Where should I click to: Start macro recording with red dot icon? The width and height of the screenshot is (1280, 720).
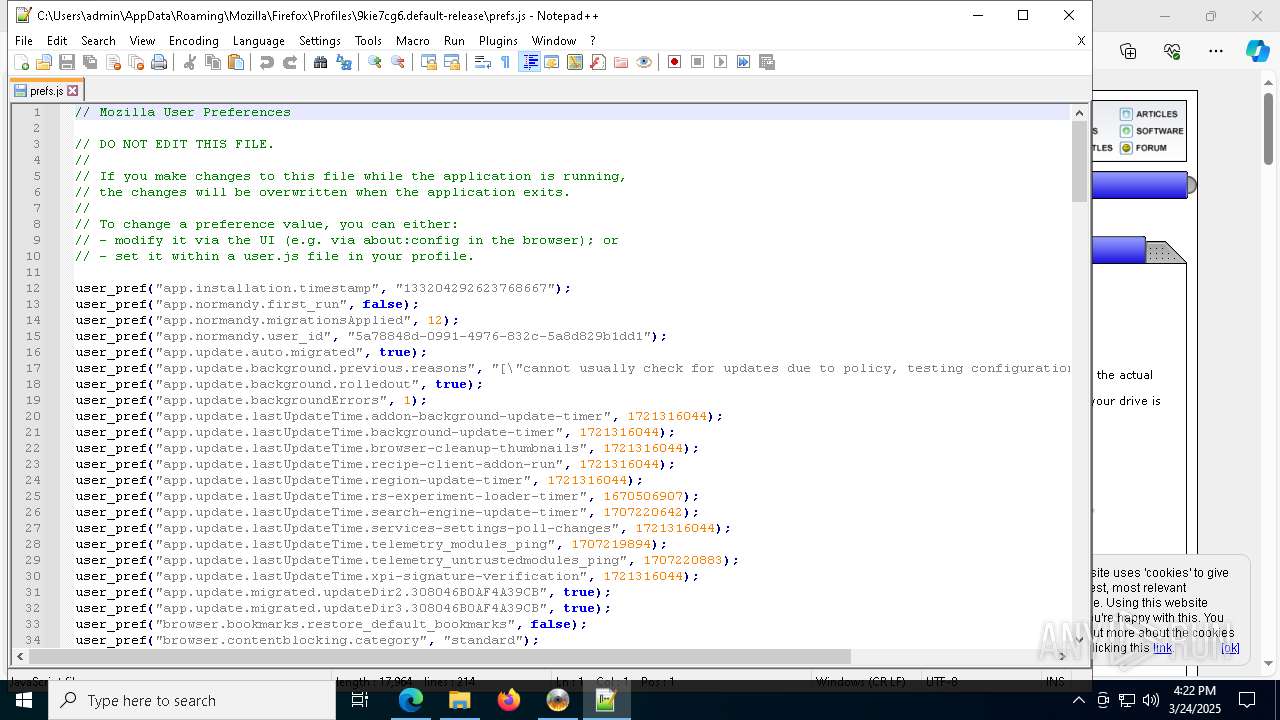(x=674, y=62)
